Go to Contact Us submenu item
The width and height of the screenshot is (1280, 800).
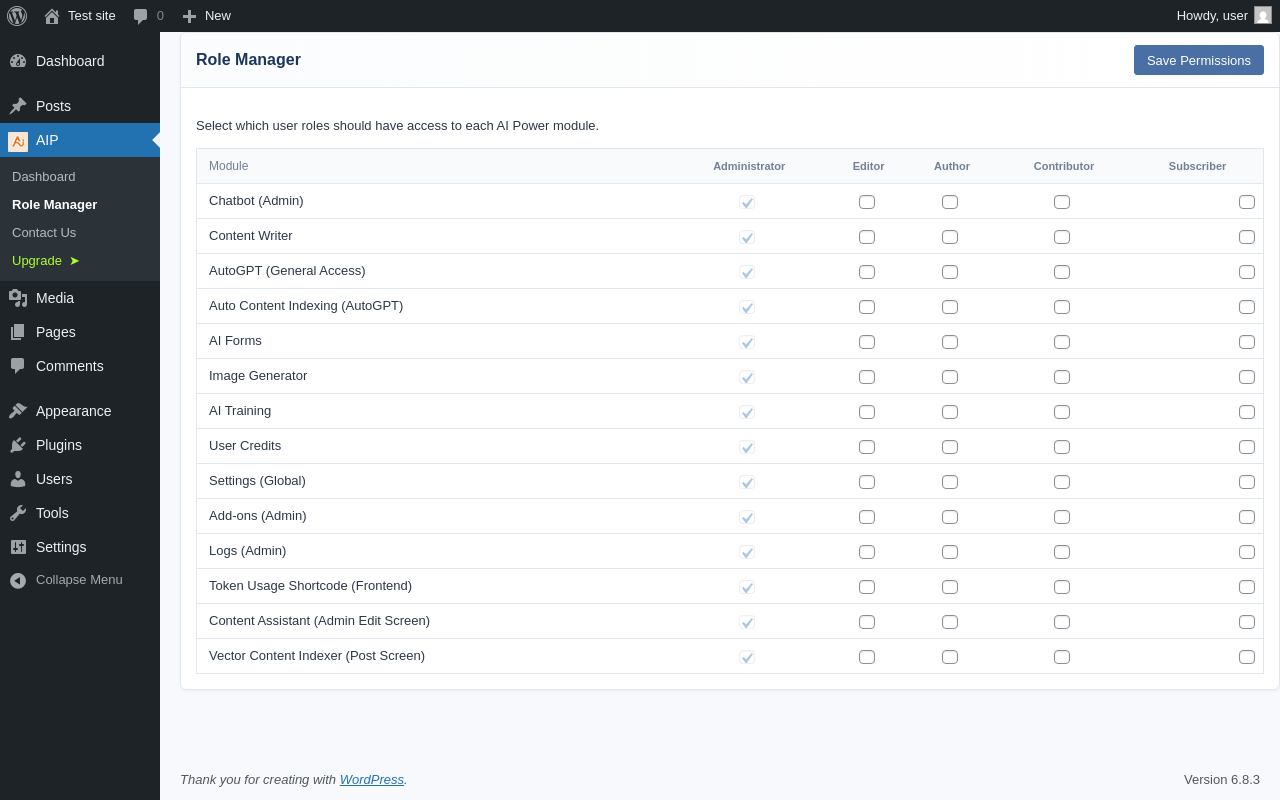pos(44,233)
